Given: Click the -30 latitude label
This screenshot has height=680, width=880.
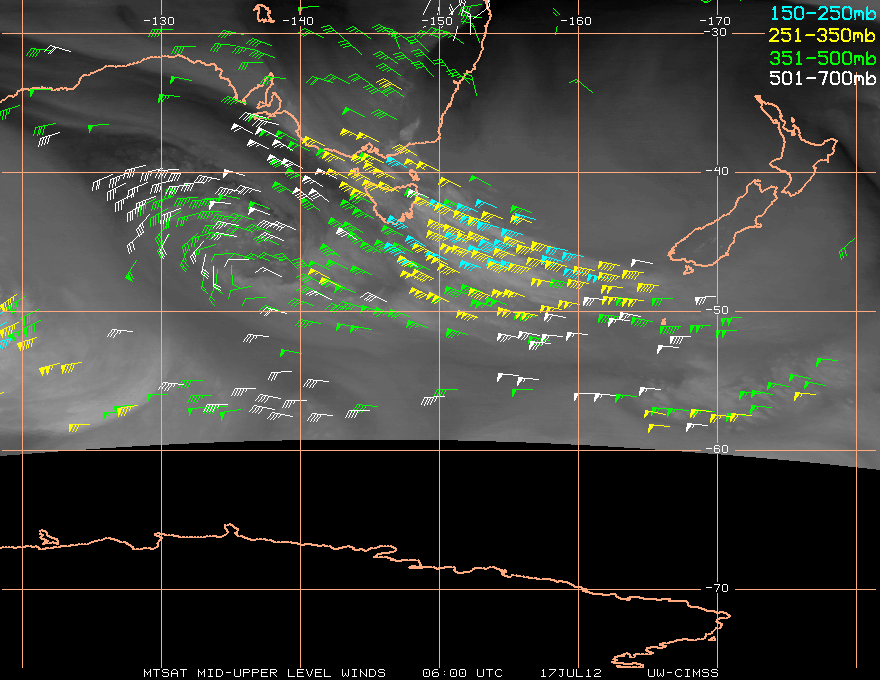Looking at the screenshot, I should pos(715,32).
